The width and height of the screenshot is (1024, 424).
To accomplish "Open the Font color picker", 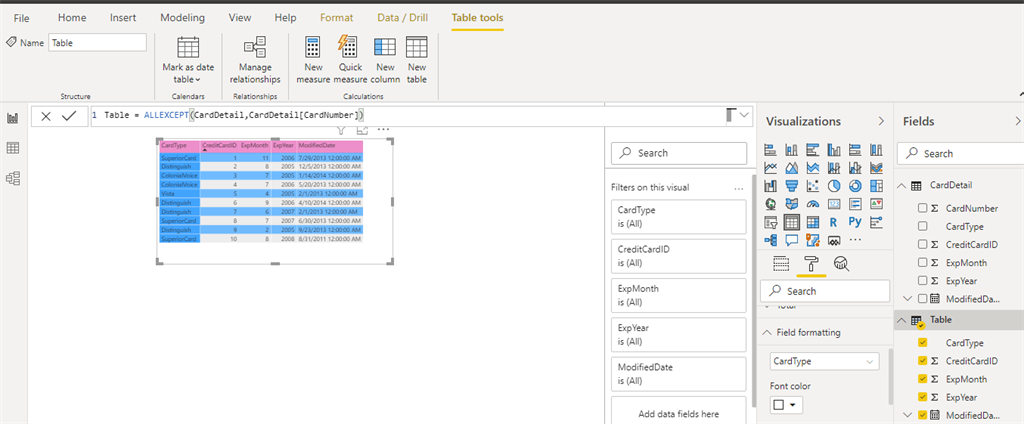I will tap(786, 405).
